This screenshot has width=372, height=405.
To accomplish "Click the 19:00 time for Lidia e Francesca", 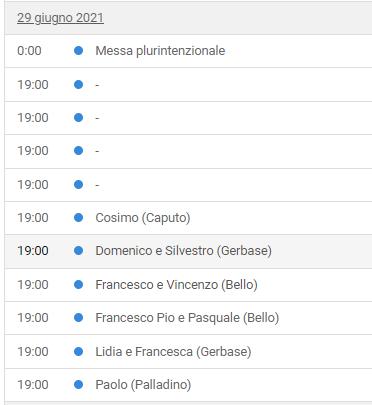I will [33, 352].
